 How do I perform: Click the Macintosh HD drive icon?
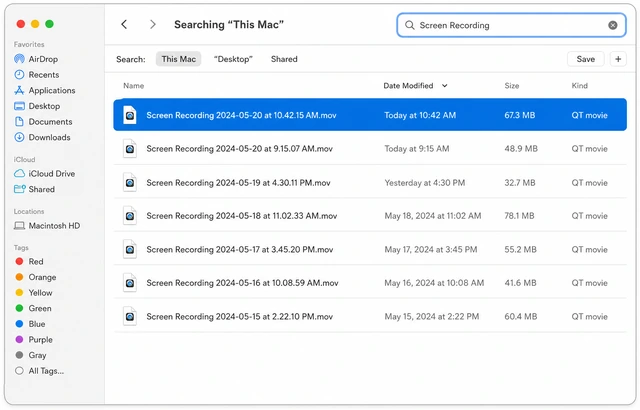click(x=19, y=226)
